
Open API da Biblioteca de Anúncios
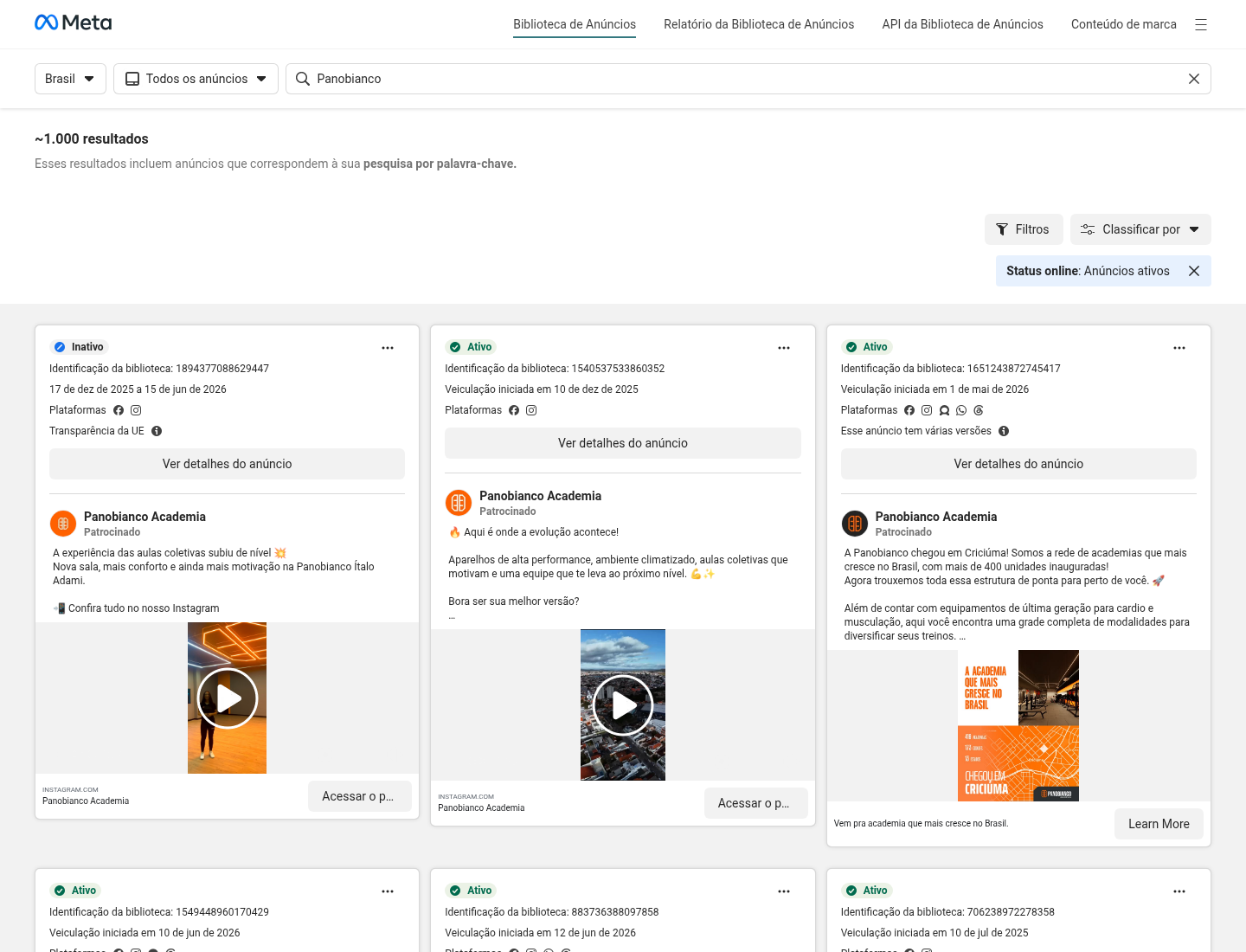click(962, 24)
